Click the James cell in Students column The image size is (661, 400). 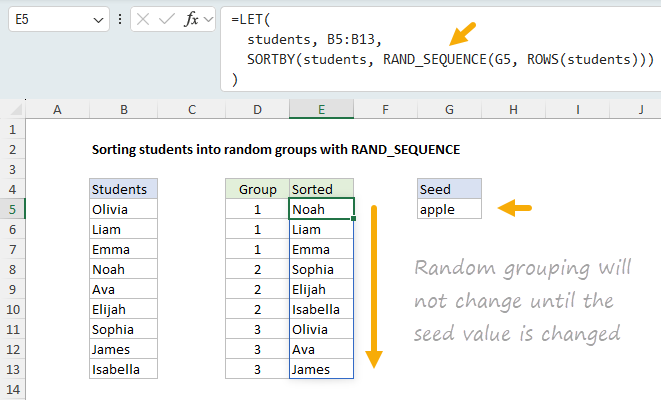point(124,349)
